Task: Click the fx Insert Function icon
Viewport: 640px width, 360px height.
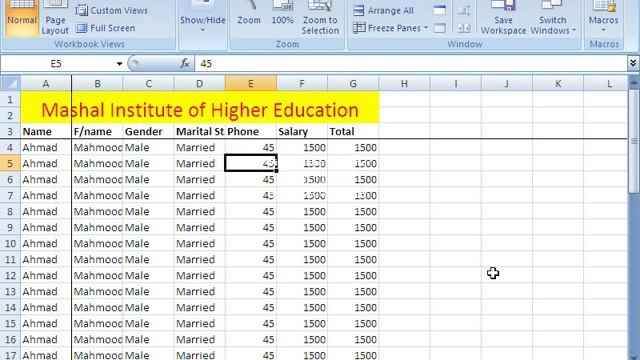Action: [x=184, y=64]
